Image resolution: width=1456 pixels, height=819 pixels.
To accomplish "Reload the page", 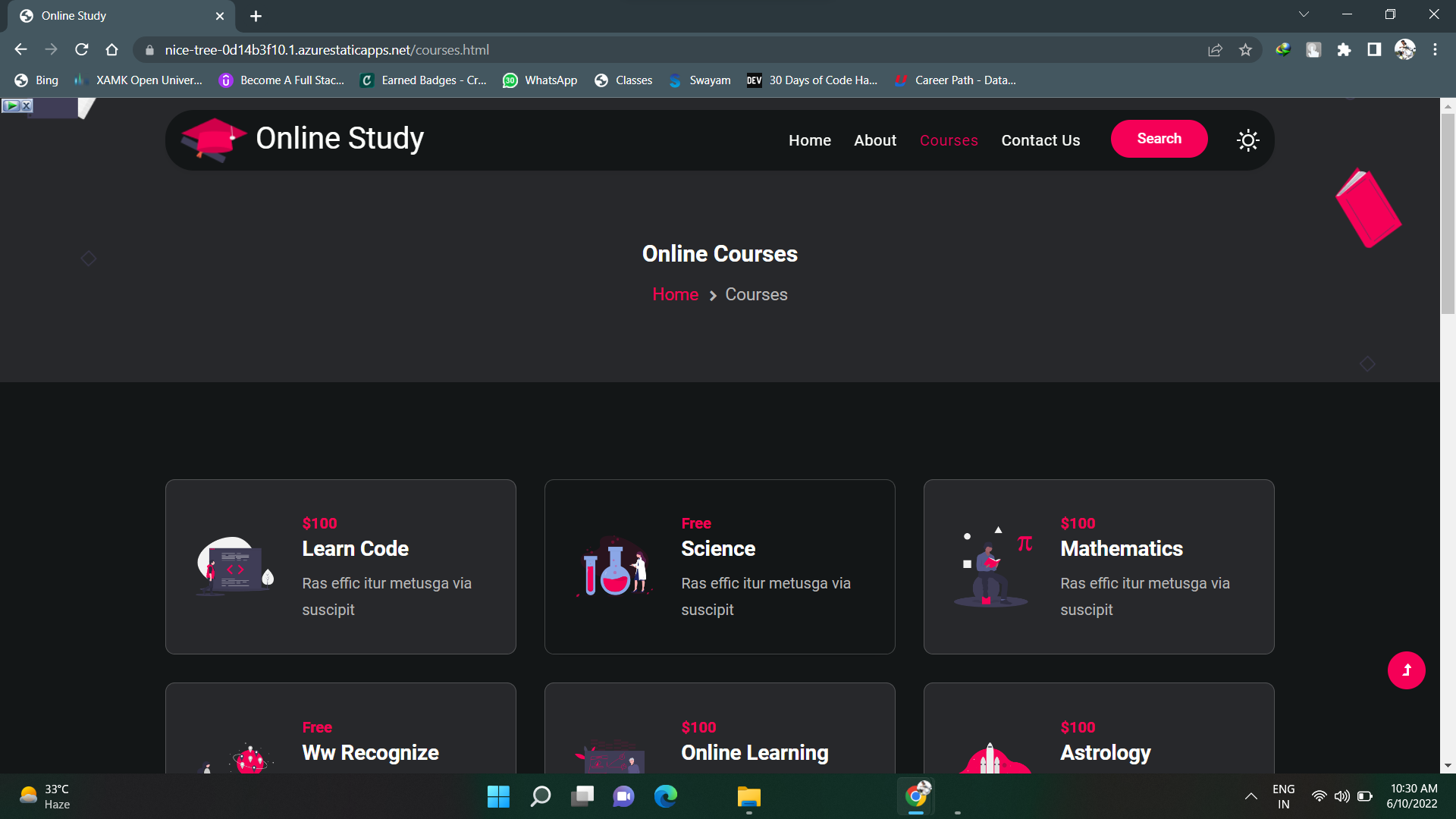I will pos(82,50).
